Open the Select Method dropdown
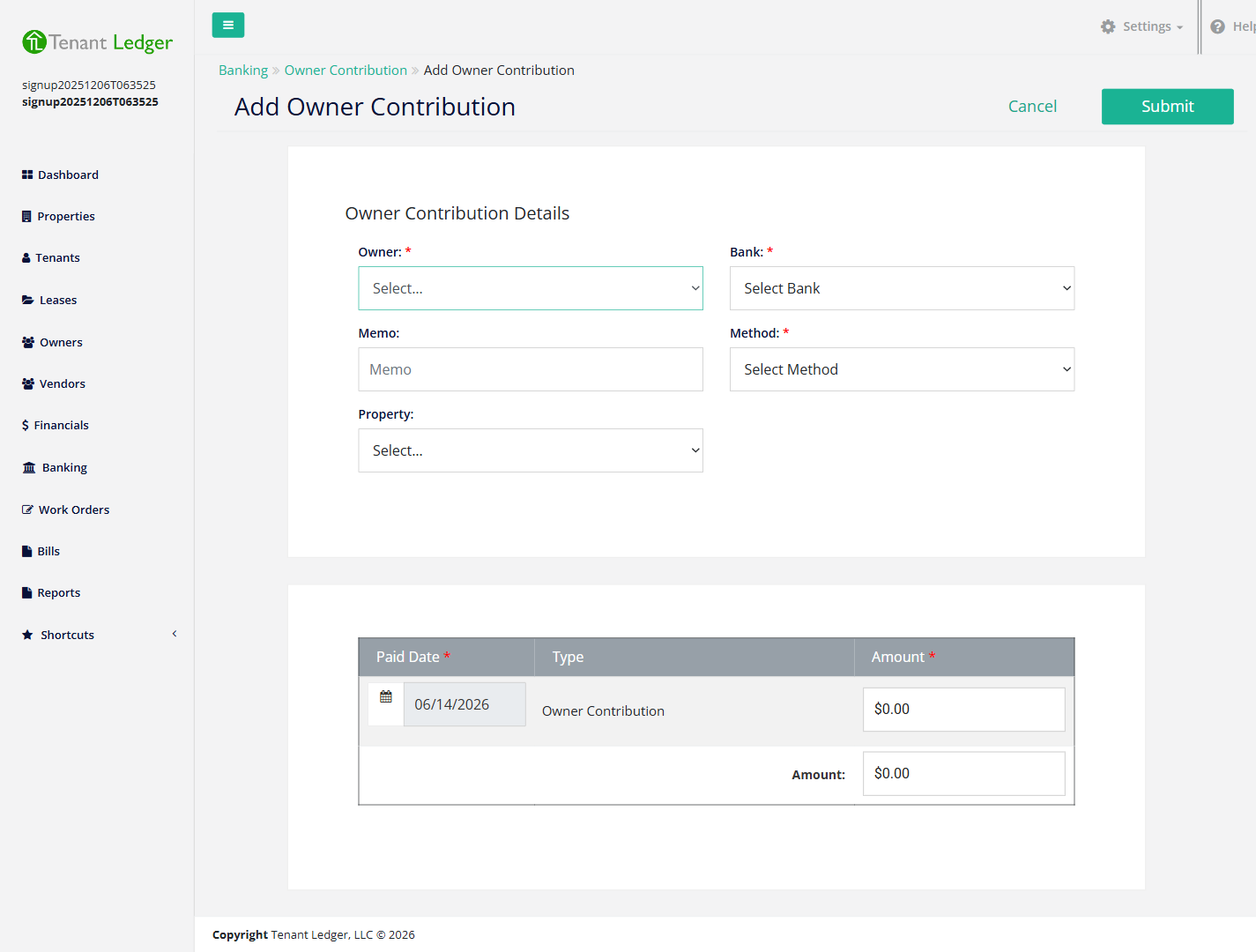This screenshot has width=1256, height=952. (902, 369)
